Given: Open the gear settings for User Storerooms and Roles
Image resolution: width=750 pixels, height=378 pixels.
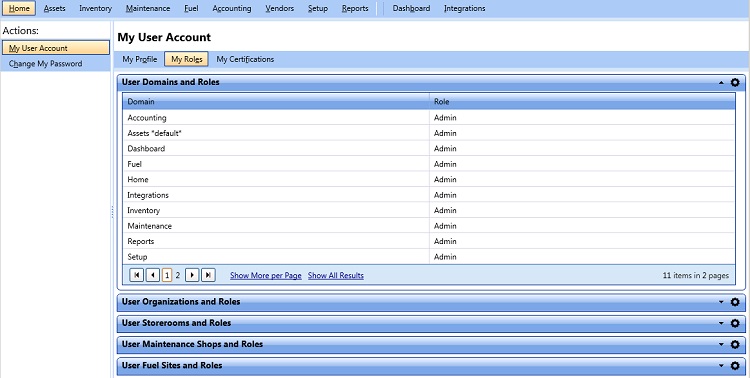Looking at the screenshot, I should pos(735,323).
